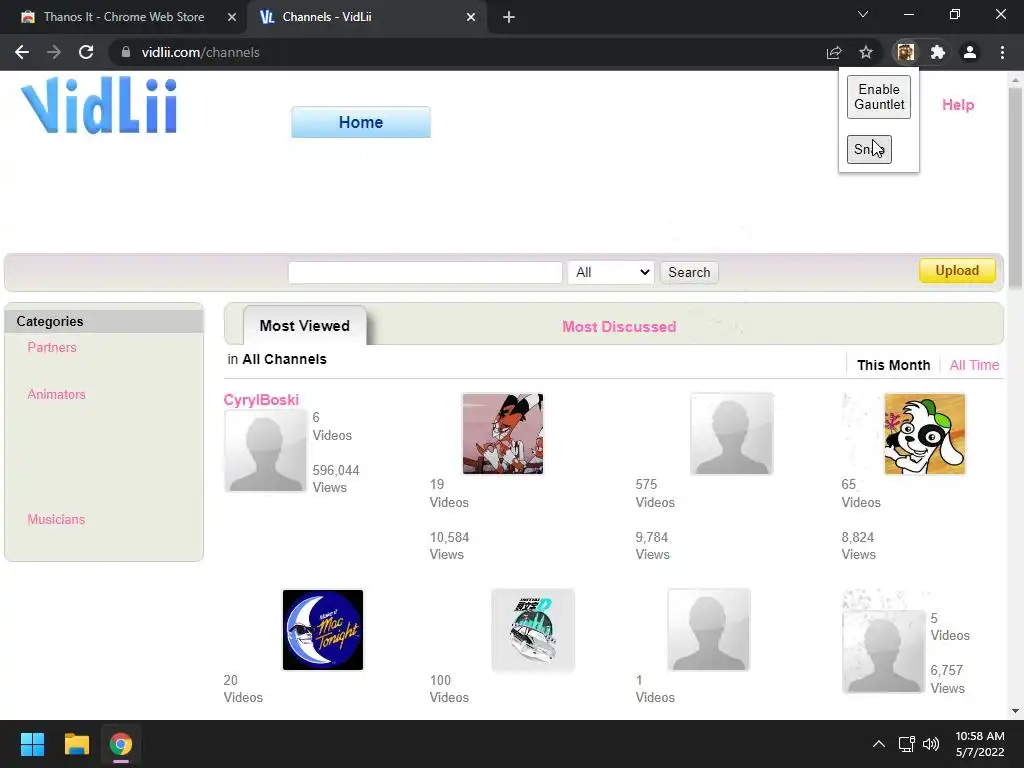The width and height of the screenshot is (1024, 768).
Task: Open default avatar channel with 575 videos
Action: [x=731, y=434]
